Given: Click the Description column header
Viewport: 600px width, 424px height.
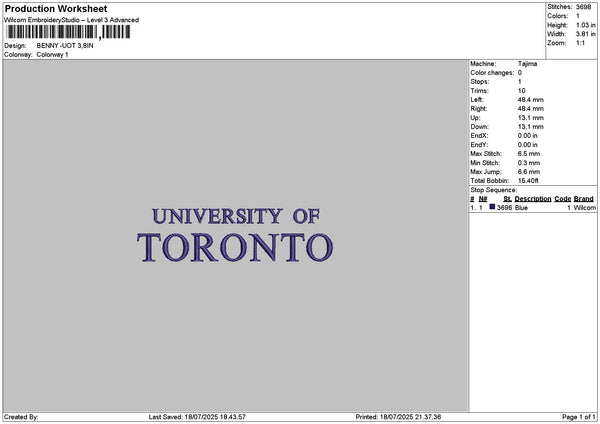Looking at the screenshot, I should (533, 199).
